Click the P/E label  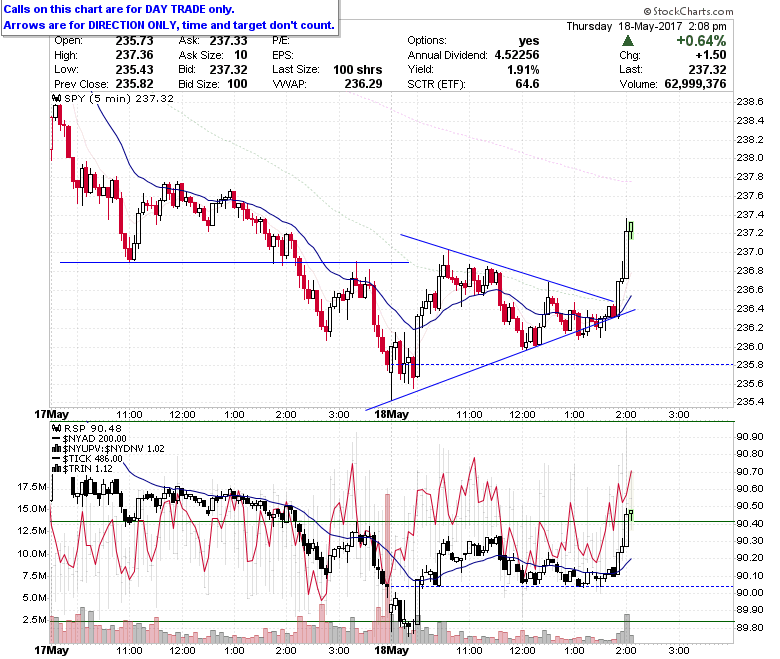coord(281,41)
